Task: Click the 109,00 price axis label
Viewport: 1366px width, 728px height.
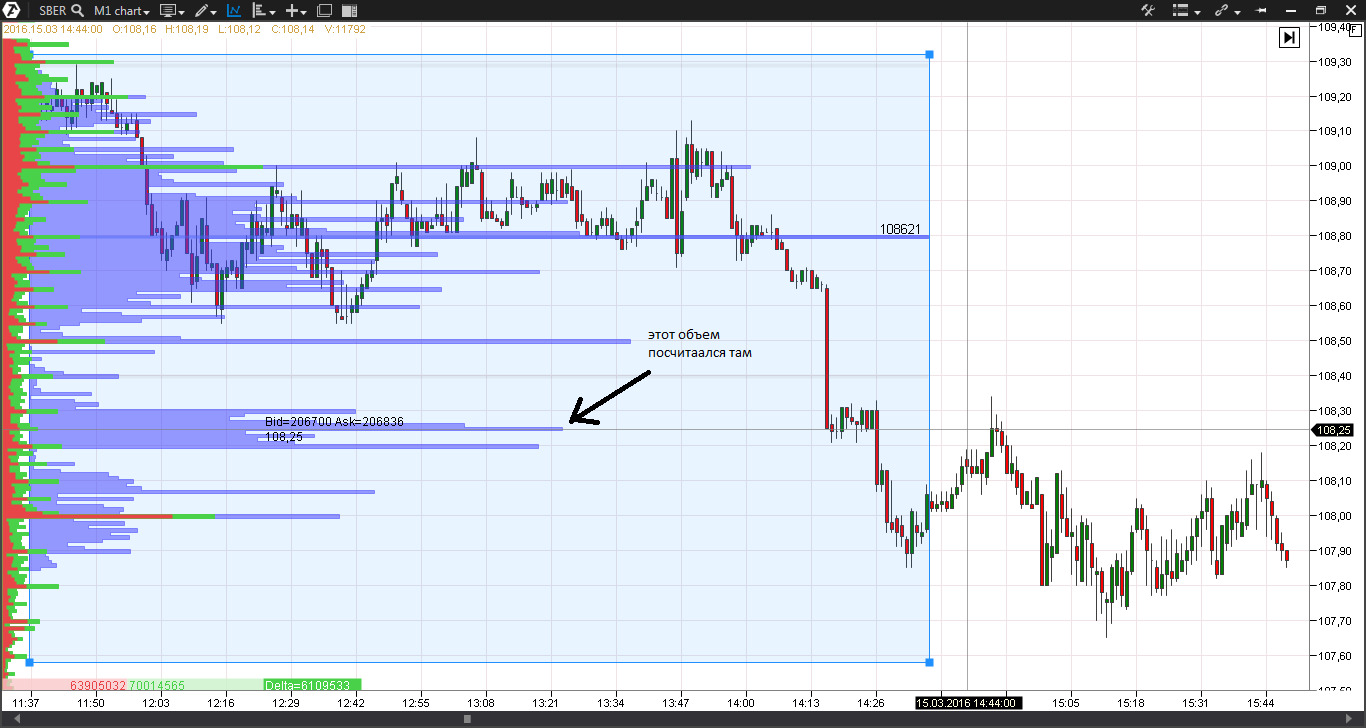Action: click(1335, 166)
